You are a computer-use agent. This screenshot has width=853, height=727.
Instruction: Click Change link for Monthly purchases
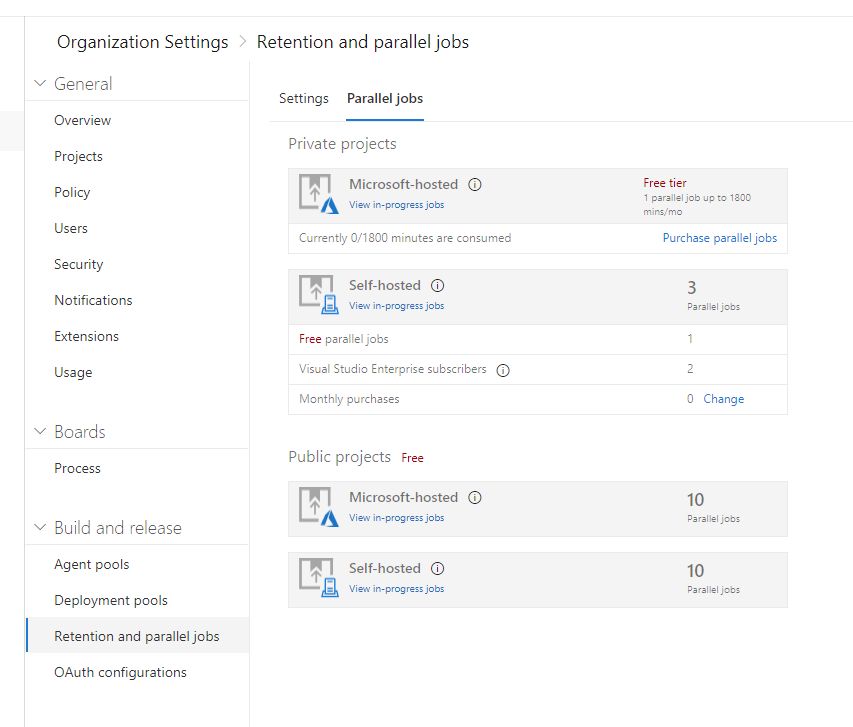coord(724,399)
